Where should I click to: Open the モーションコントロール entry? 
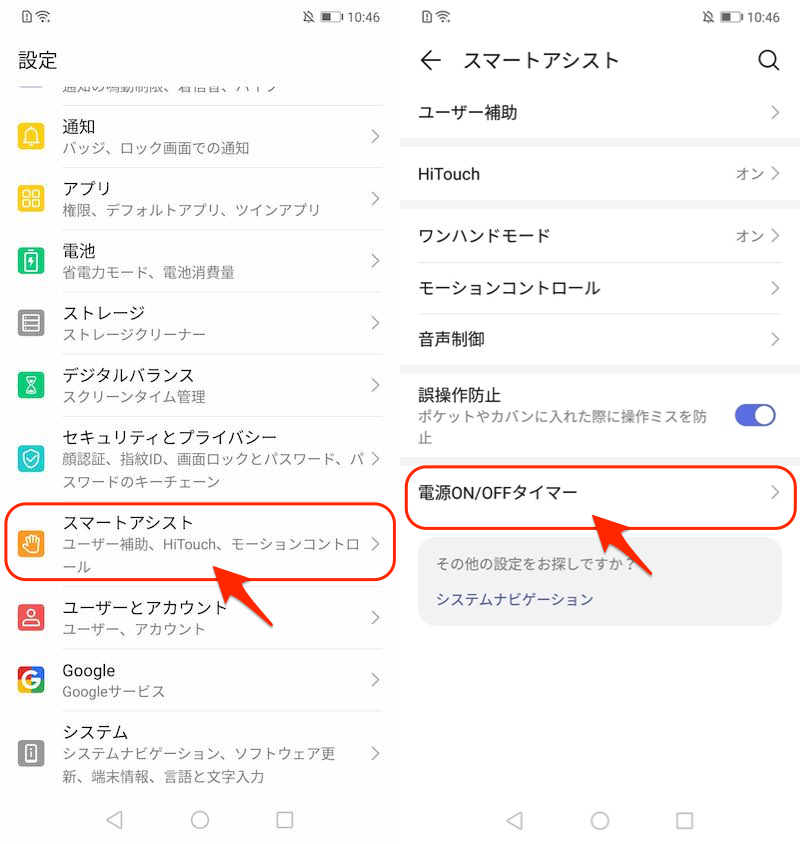click(x=599, y=288)
